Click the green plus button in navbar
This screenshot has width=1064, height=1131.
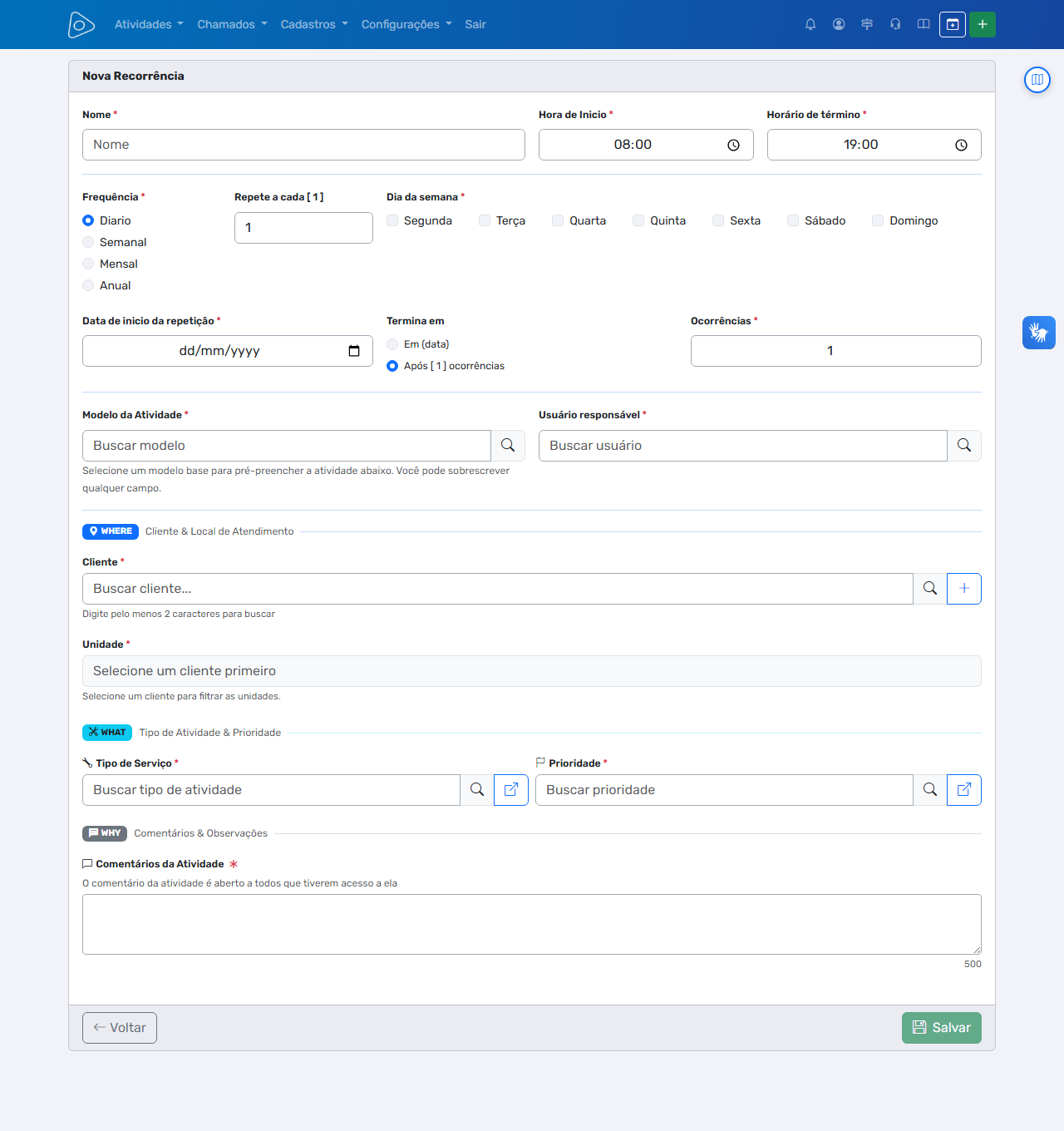coord(983,25)
